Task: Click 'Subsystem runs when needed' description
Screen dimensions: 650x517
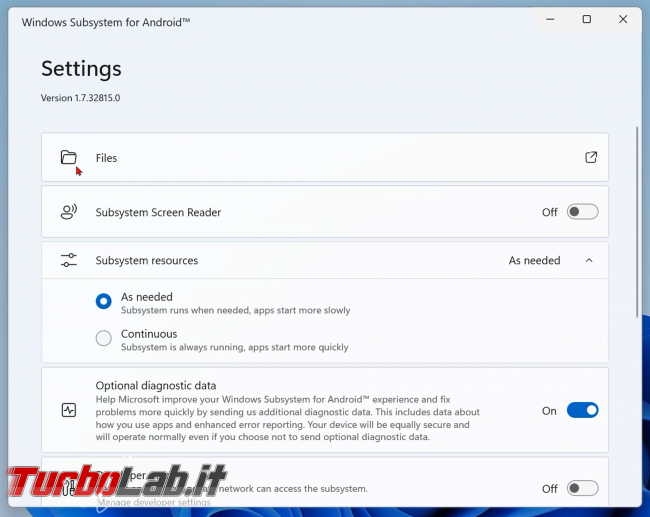Action: (x=235, y=310)
